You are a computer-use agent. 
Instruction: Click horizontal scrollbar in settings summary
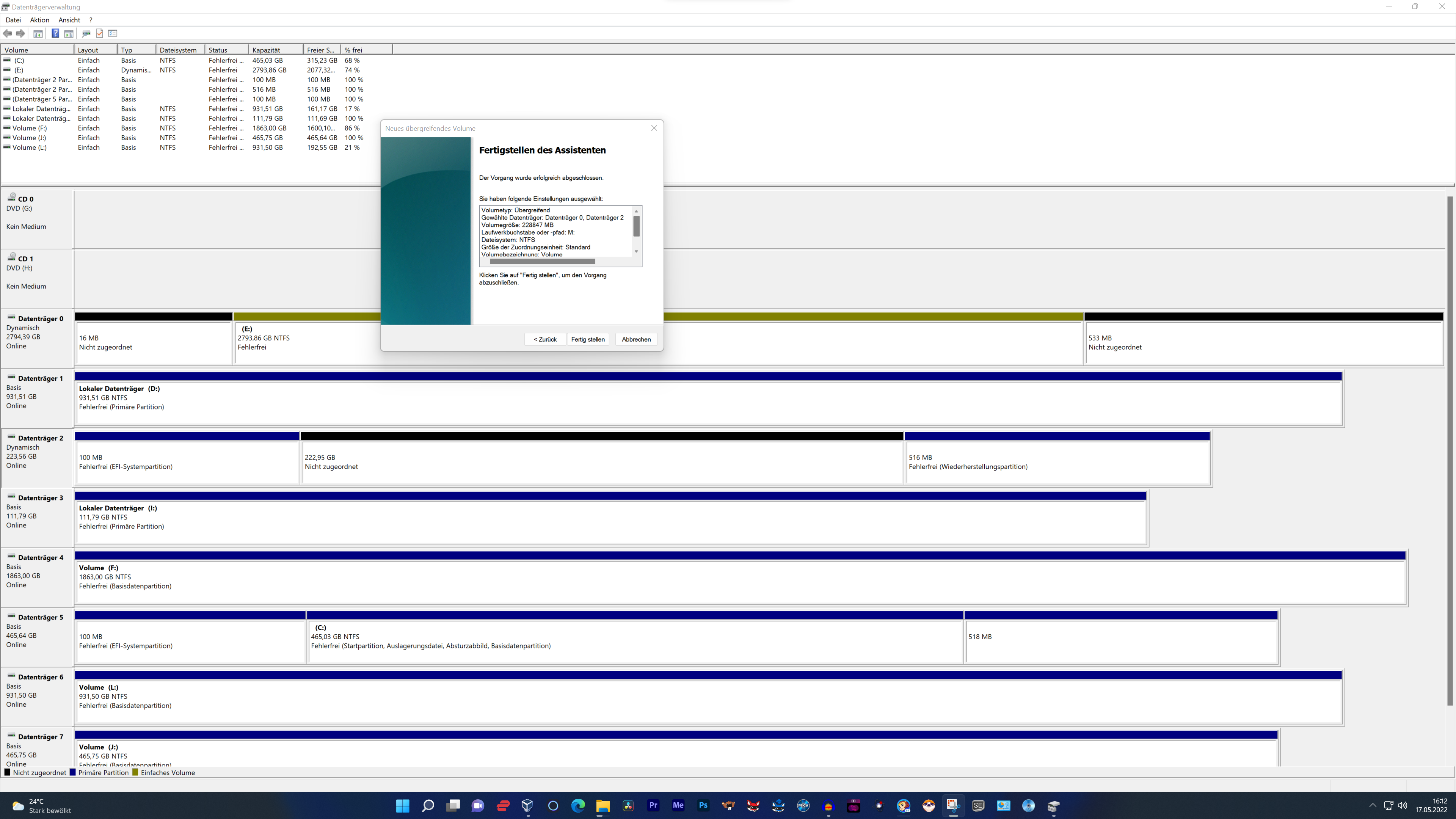coord(542,262)
